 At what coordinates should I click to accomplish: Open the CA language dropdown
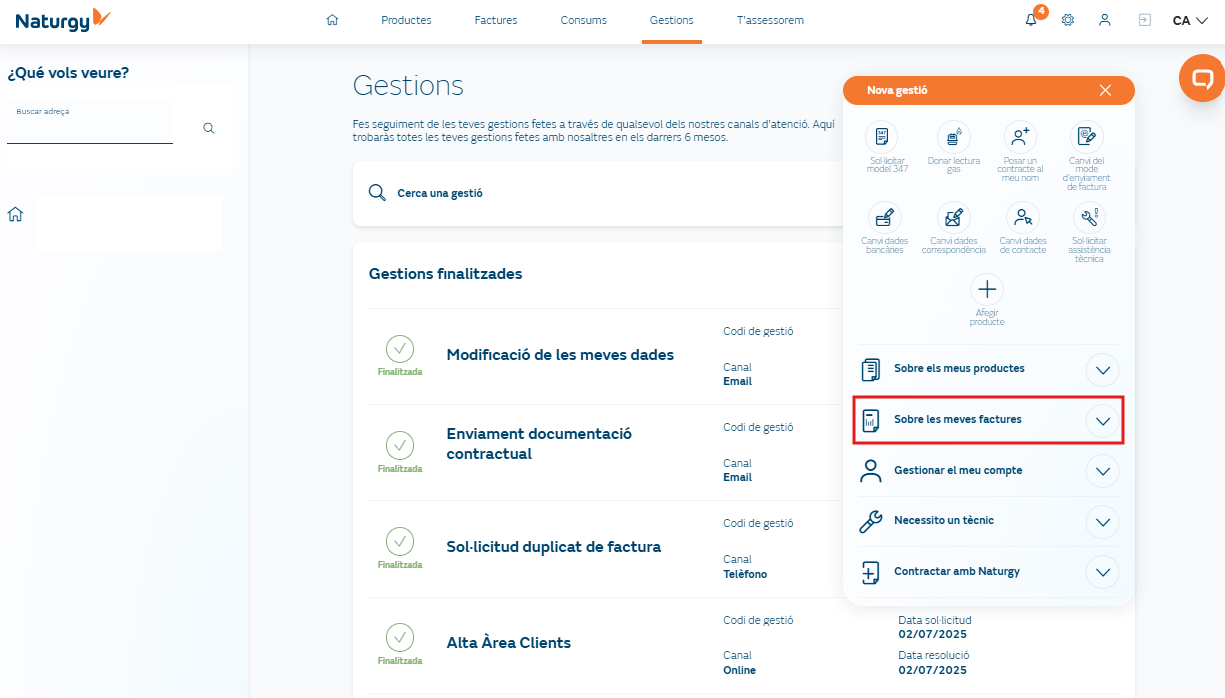pyautogui.click(x=1189, y=20)
